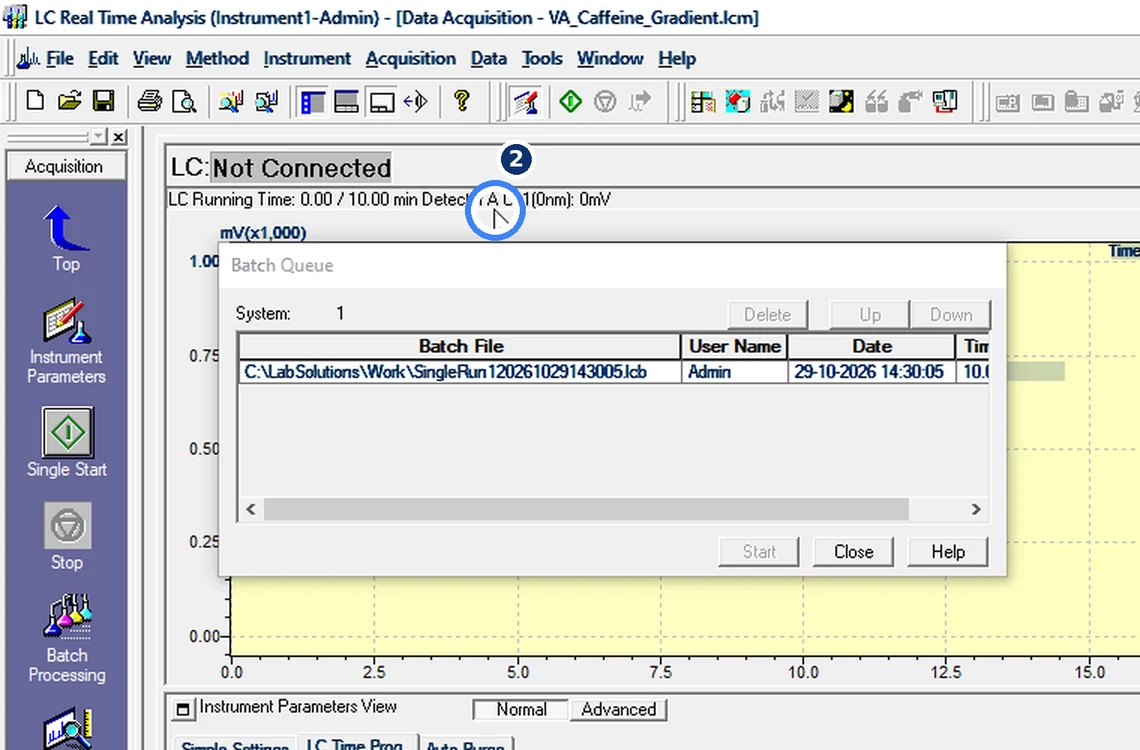Open the LC Time Prog tab

(x=356, y=743)
